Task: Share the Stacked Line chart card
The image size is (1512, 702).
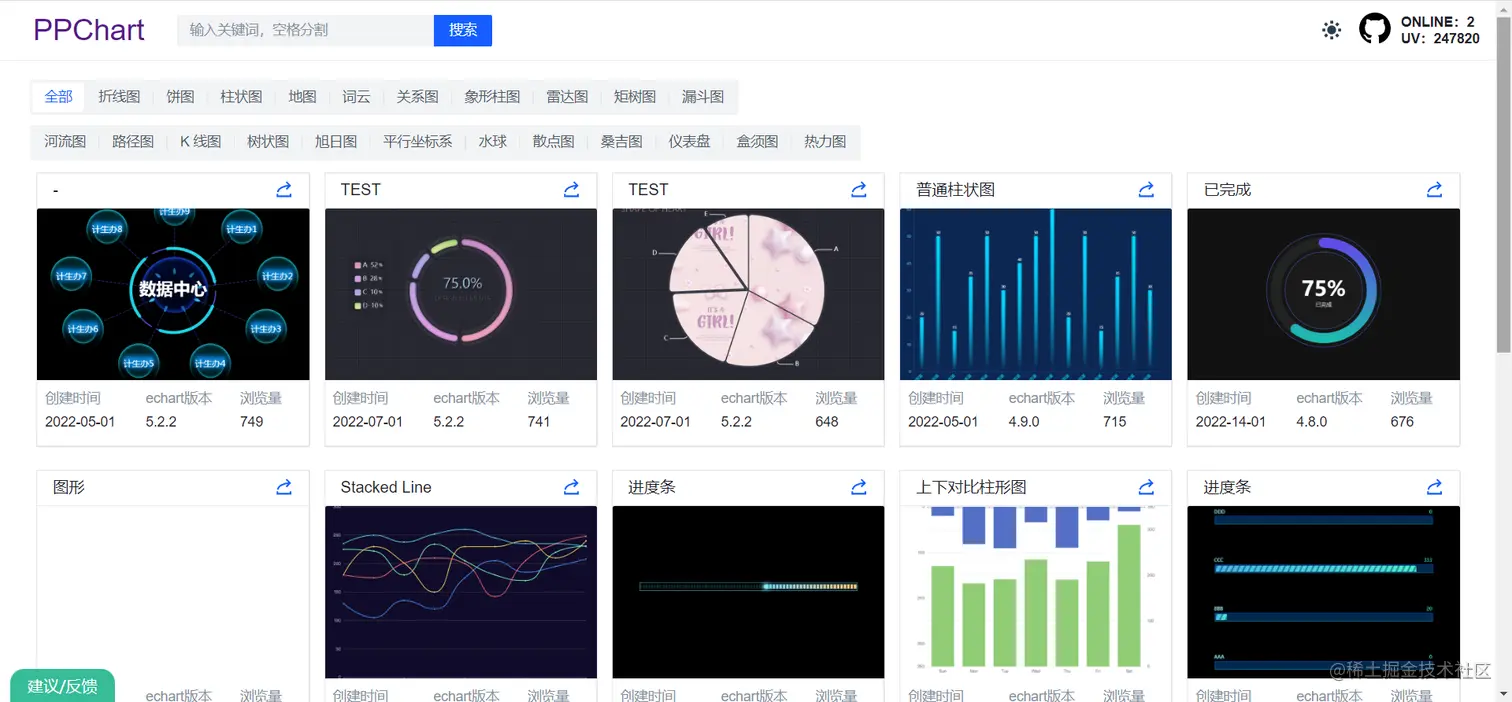Action: (x=571, y=487)
